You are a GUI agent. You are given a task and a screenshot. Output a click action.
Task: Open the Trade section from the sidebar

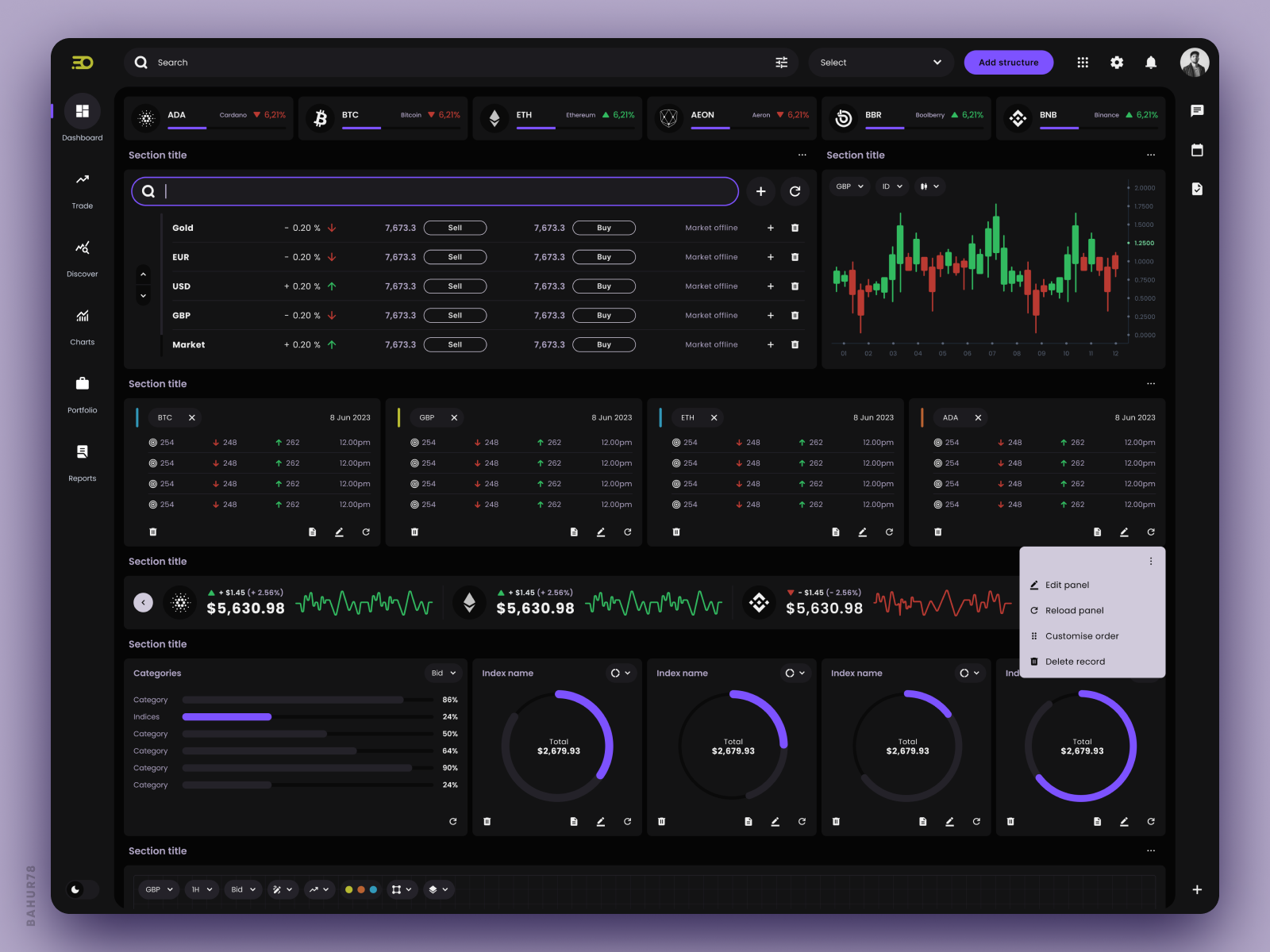click(x=82, y=190)
